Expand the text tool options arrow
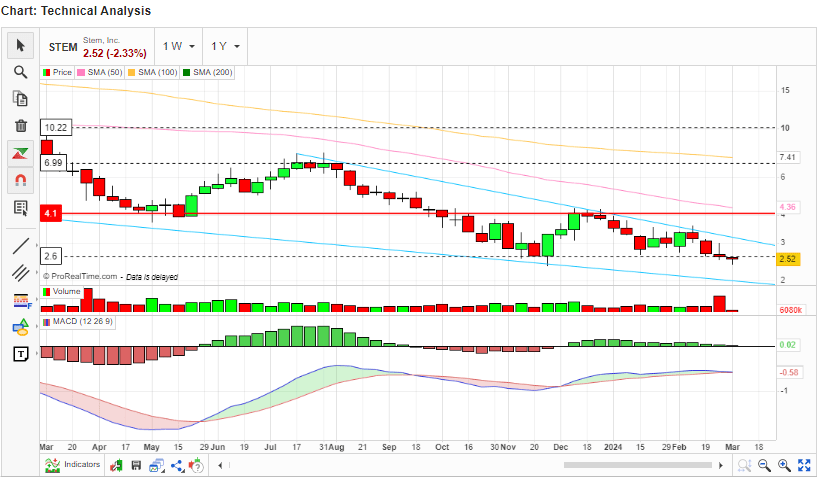The image size is (817, 477). [x=36, y=353]
